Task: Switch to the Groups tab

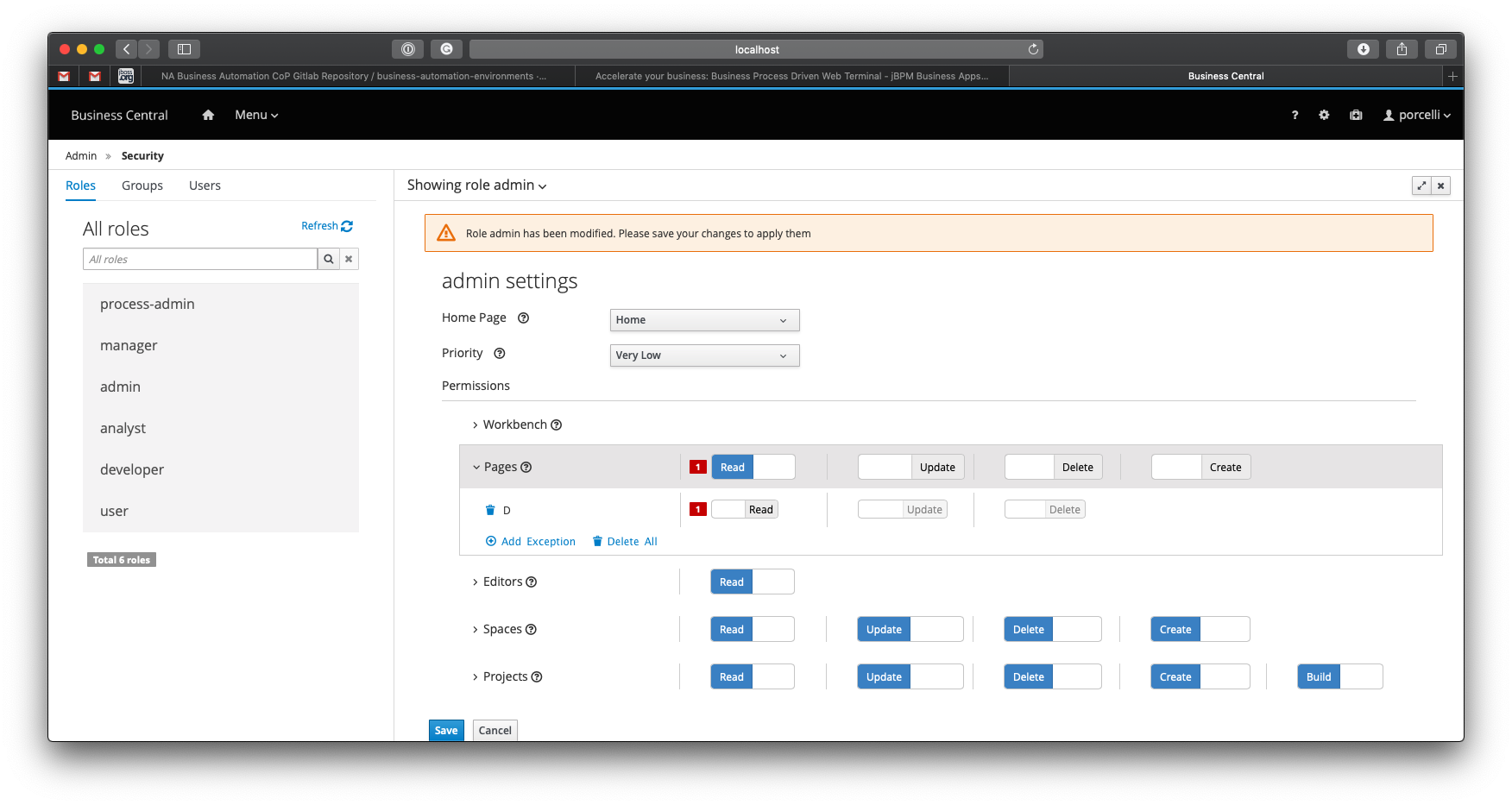Action: tap(142, 186)
